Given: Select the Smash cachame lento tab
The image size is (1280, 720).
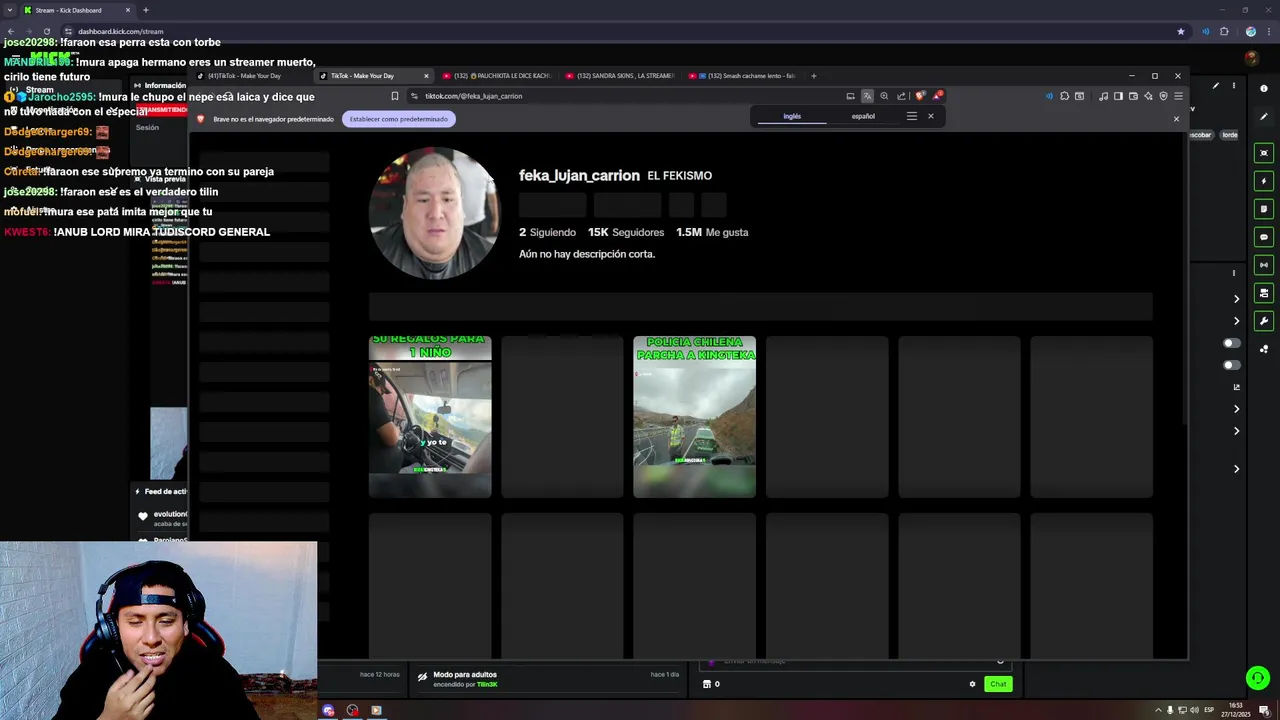Looking at the screenshot, I should click(x=742, y=76).
